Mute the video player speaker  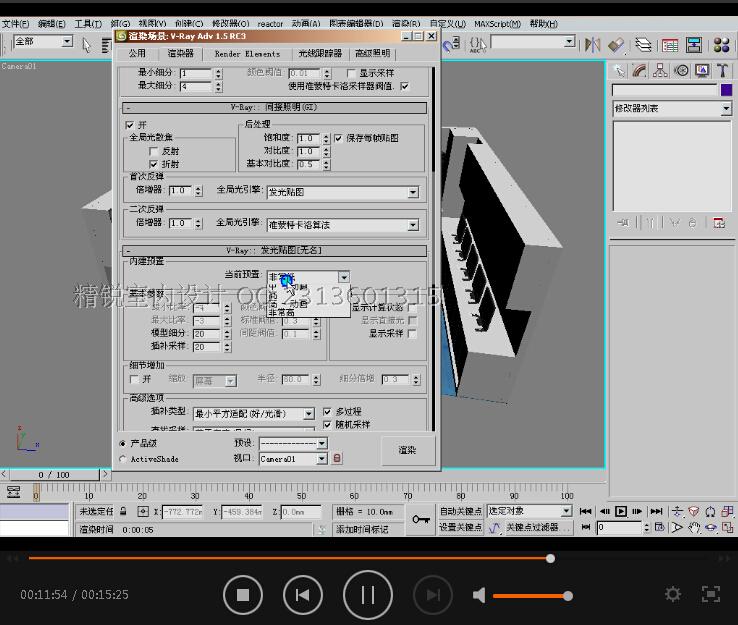click(479, 595)
